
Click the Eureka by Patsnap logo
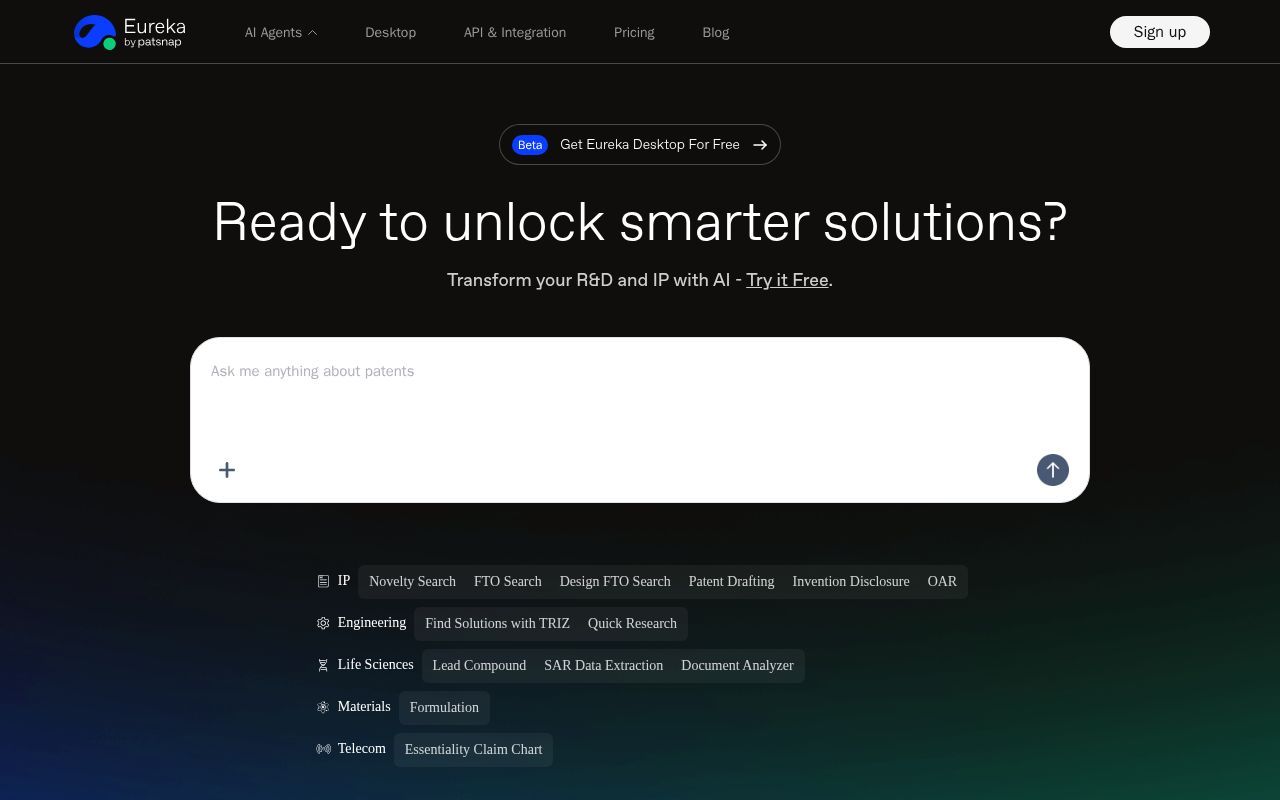click(x=130, y=32)
